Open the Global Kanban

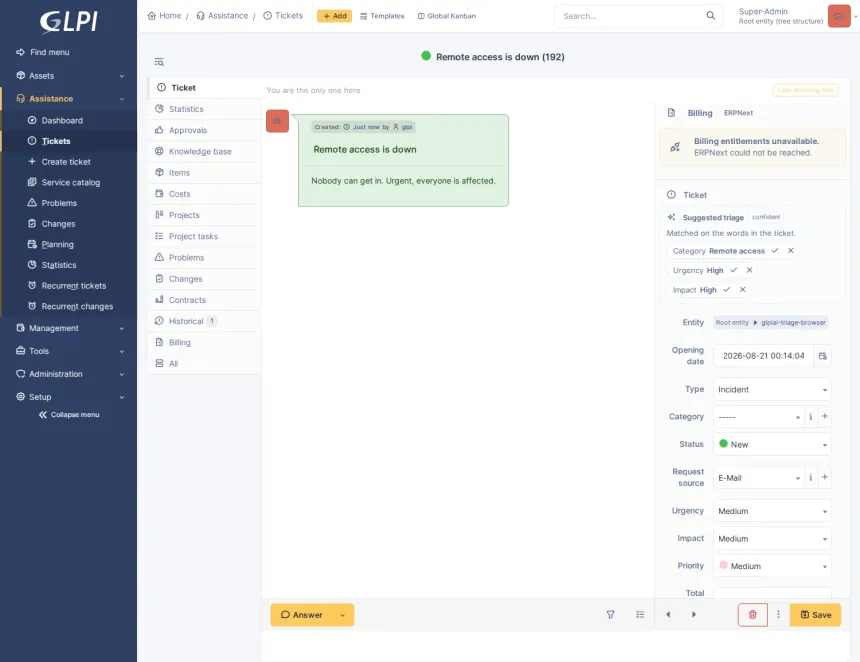click(447, 16)
